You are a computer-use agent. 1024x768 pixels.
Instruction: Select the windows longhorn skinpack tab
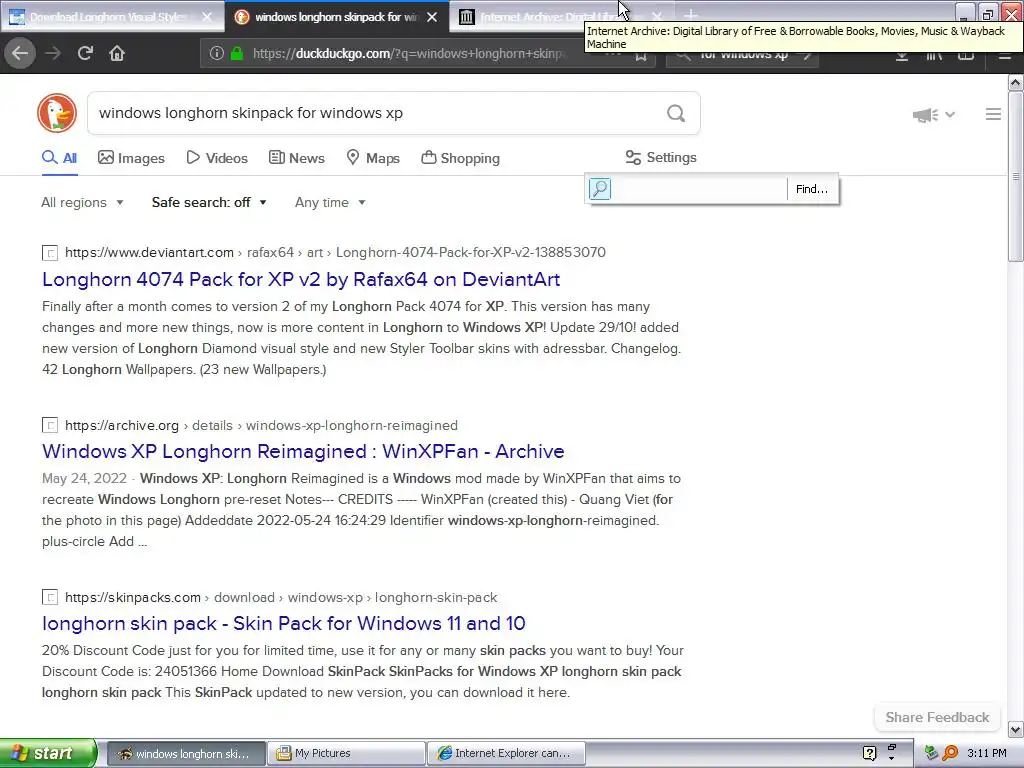tap(335, 17)
